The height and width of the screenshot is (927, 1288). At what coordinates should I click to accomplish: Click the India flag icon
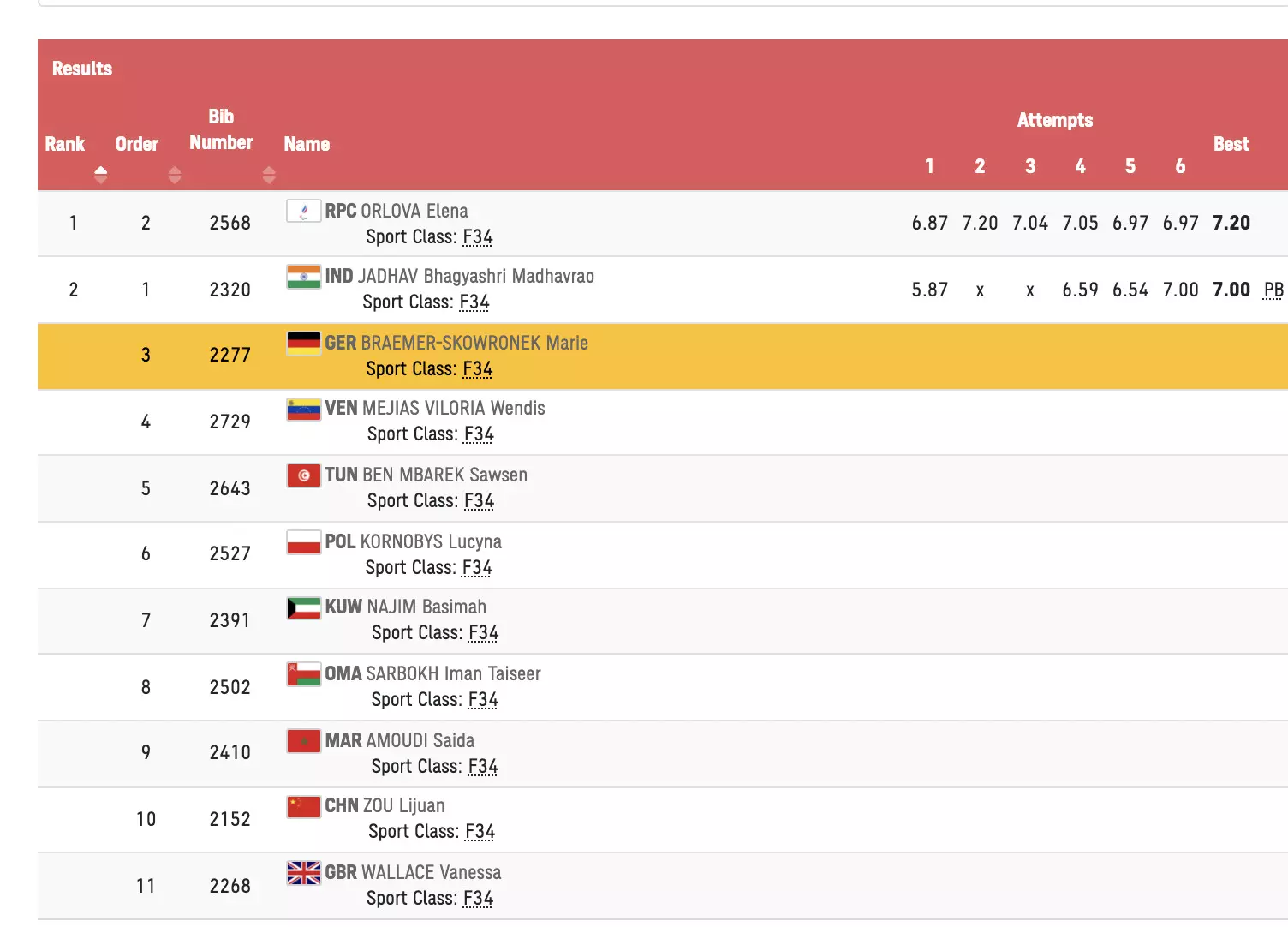pyautogui.click(x=303, y=277)
